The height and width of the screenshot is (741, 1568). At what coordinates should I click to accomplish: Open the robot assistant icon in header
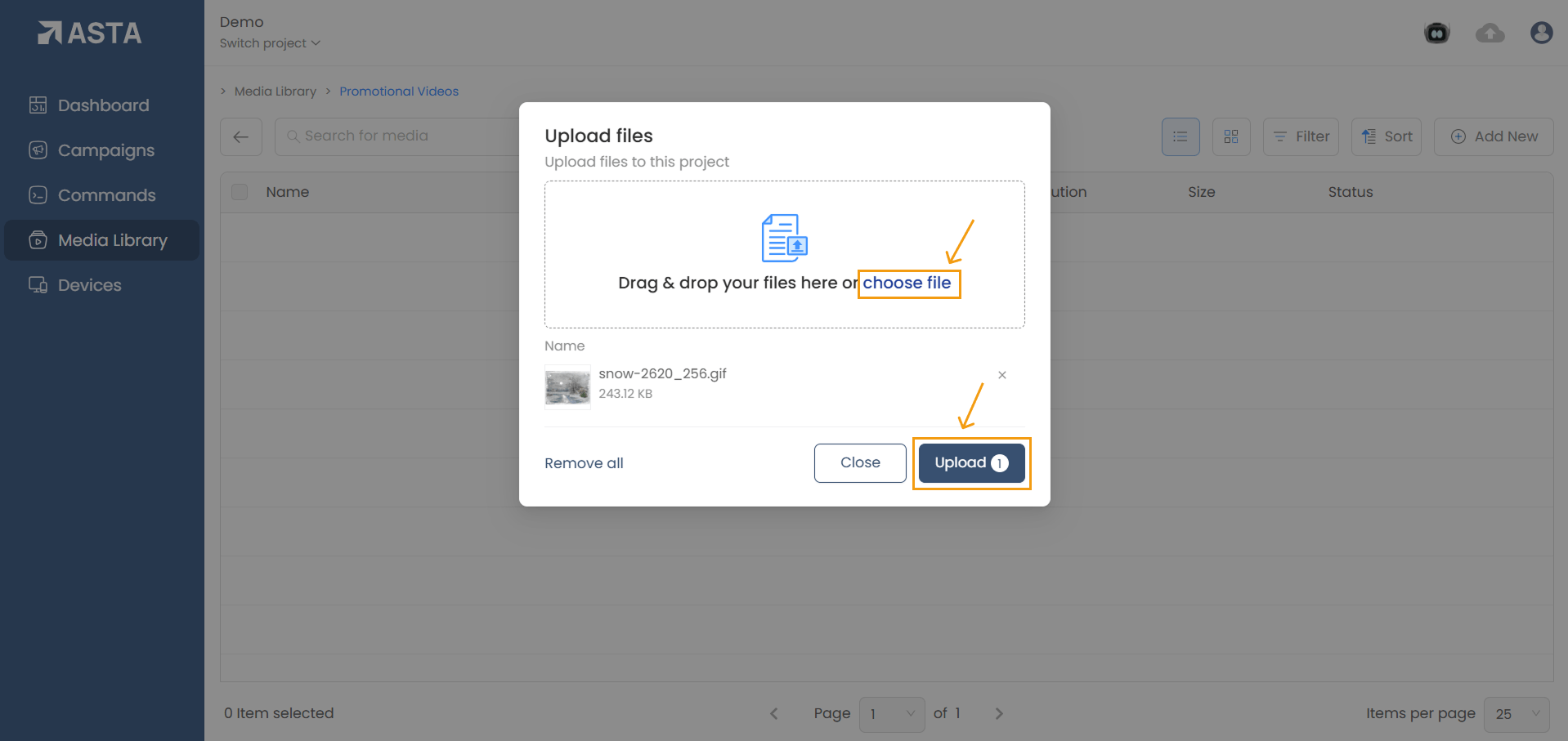[x=1436, y=33]
